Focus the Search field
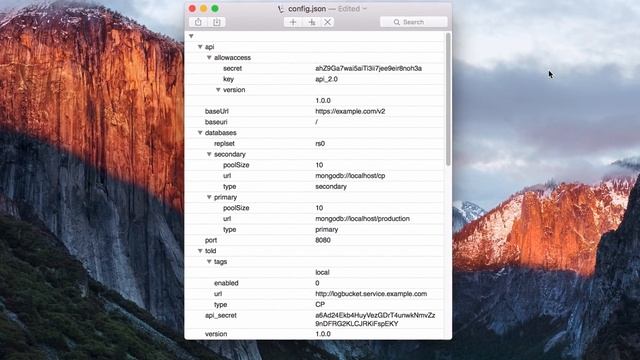 pos(413,22)
